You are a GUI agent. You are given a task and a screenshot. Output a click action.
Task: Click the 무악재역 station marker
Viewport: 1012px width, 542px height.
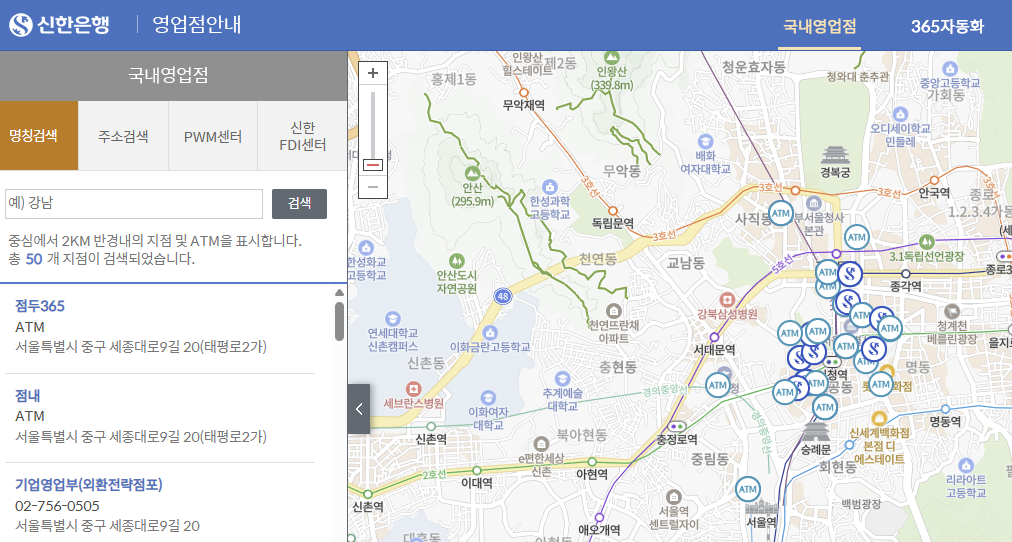click(523, 92)
